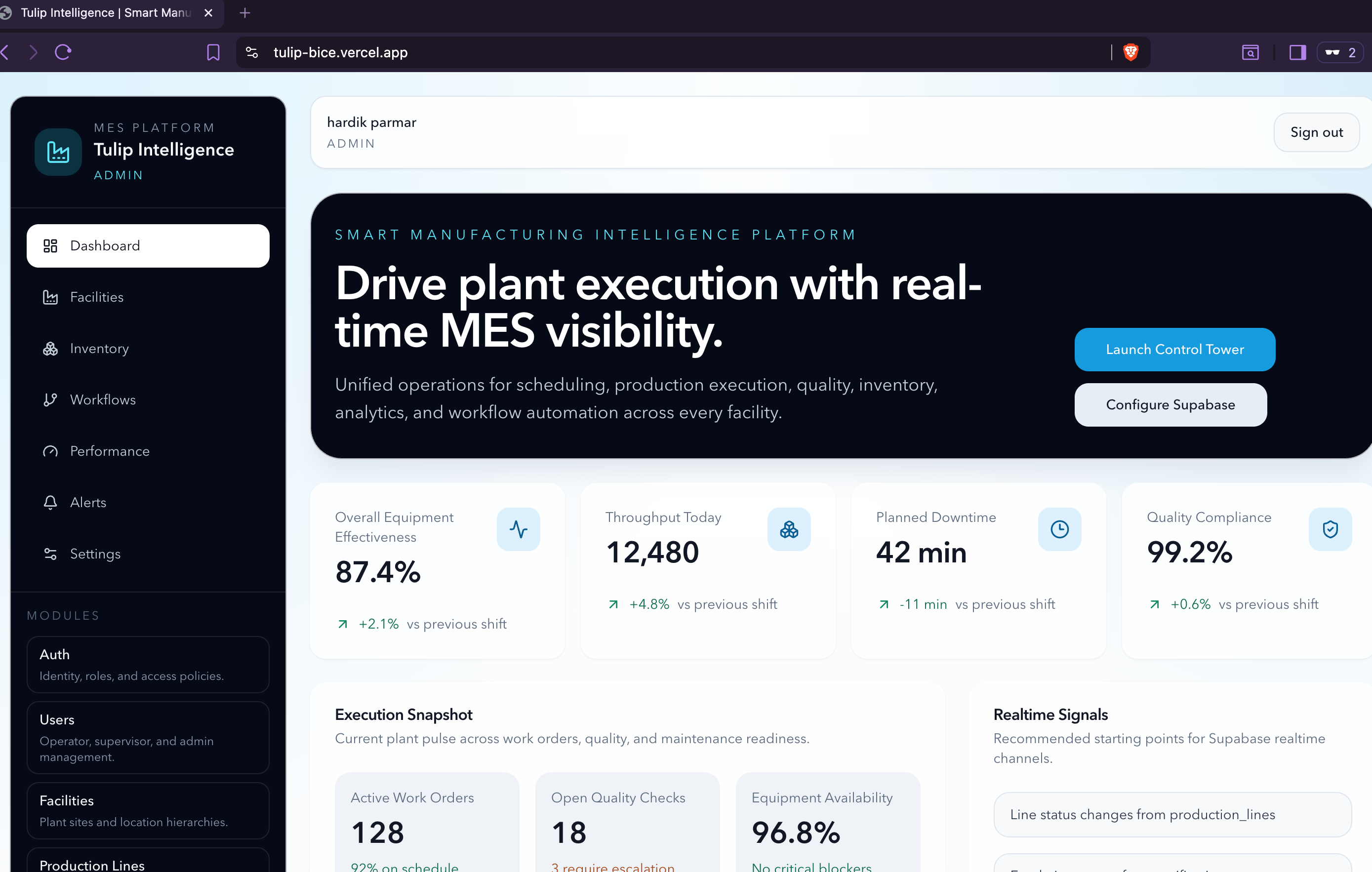Open Alerts using the bell icon

(51, 502)
